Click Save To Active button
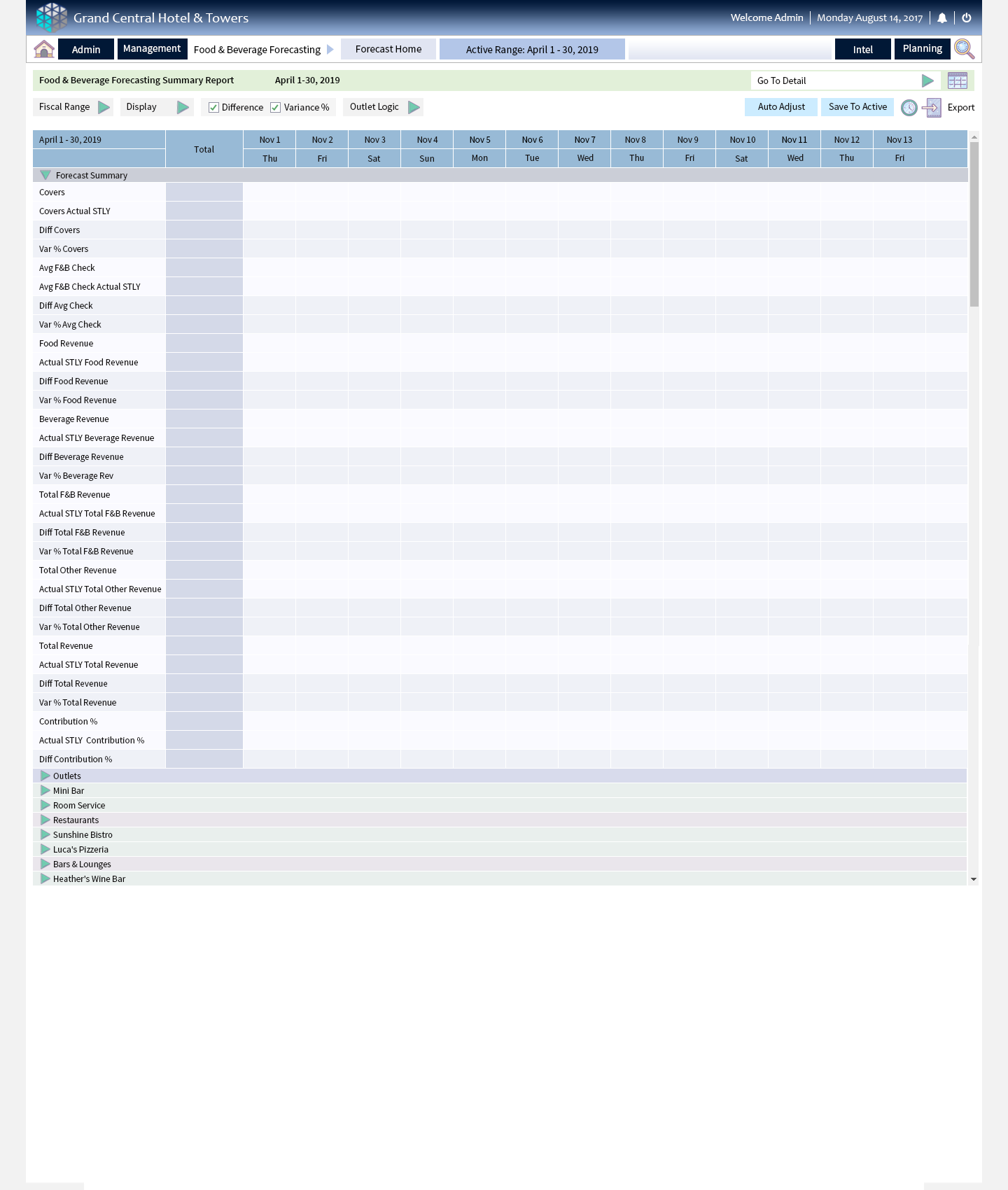 pyautogui.click(x=857, y=107)
